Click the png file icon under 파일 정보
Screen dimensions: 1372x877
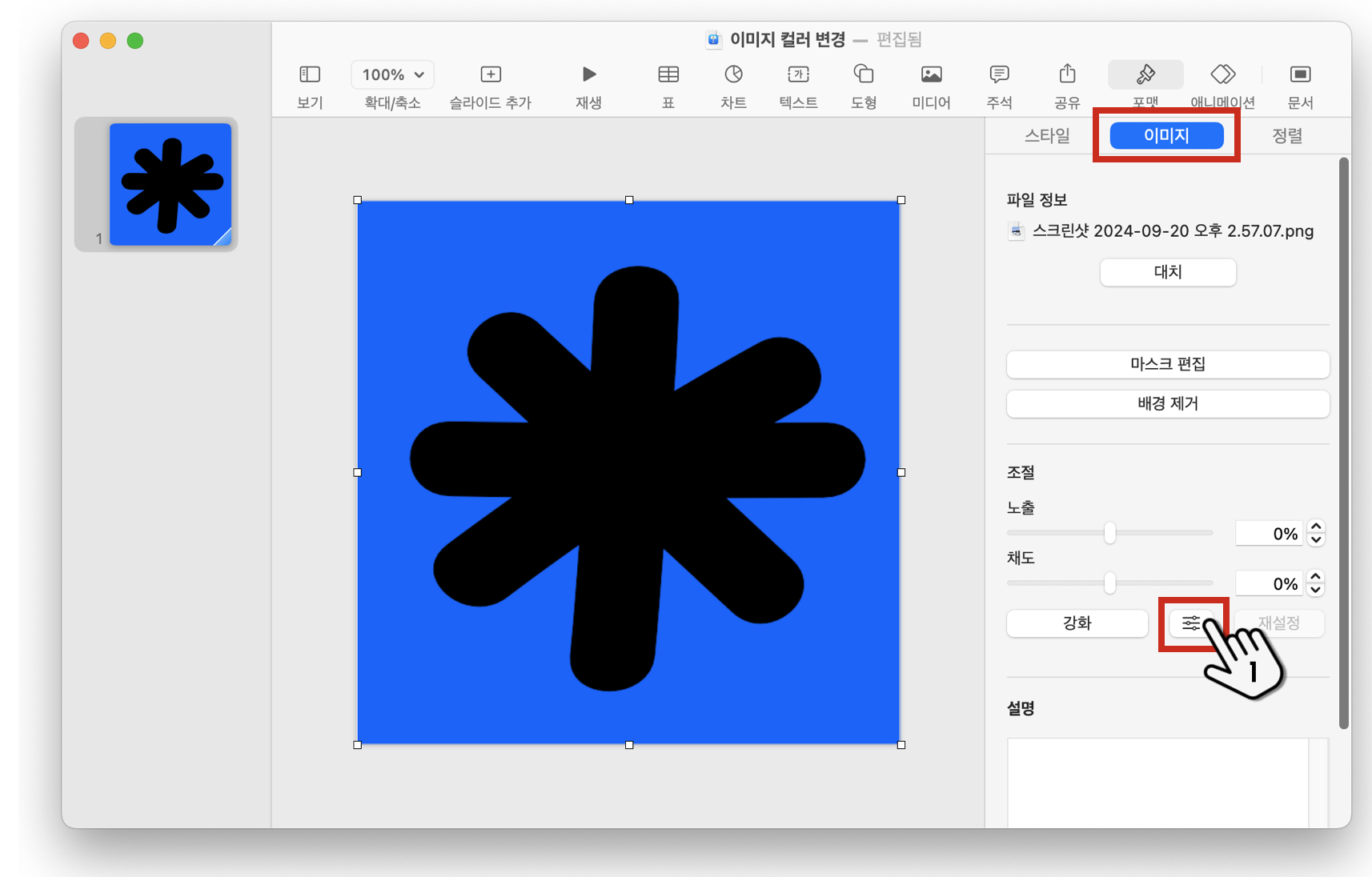pyautogui.click(x=1017, y=231)
